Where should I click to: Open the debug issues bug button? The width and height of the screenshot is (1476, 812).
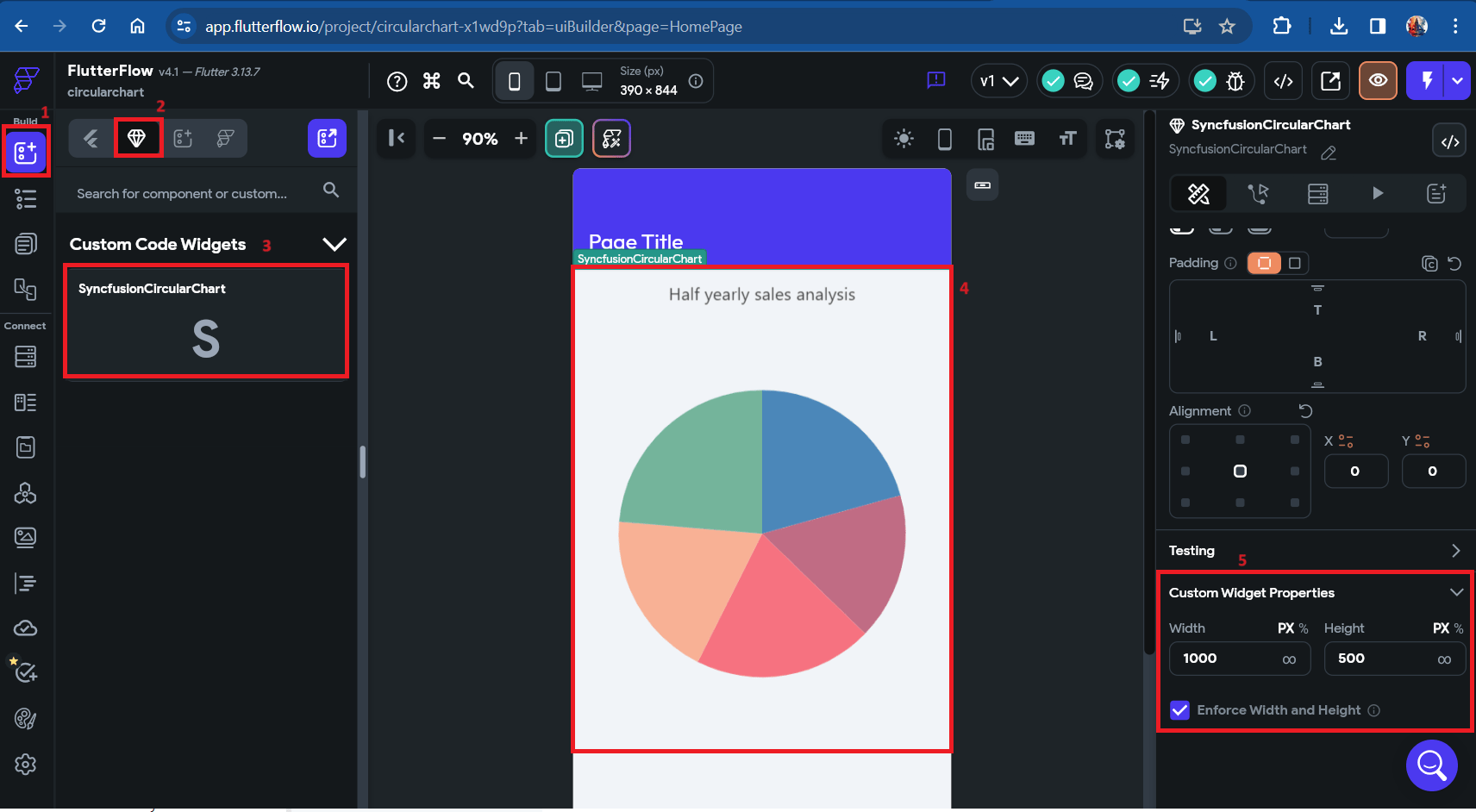tap(1220, 81)
